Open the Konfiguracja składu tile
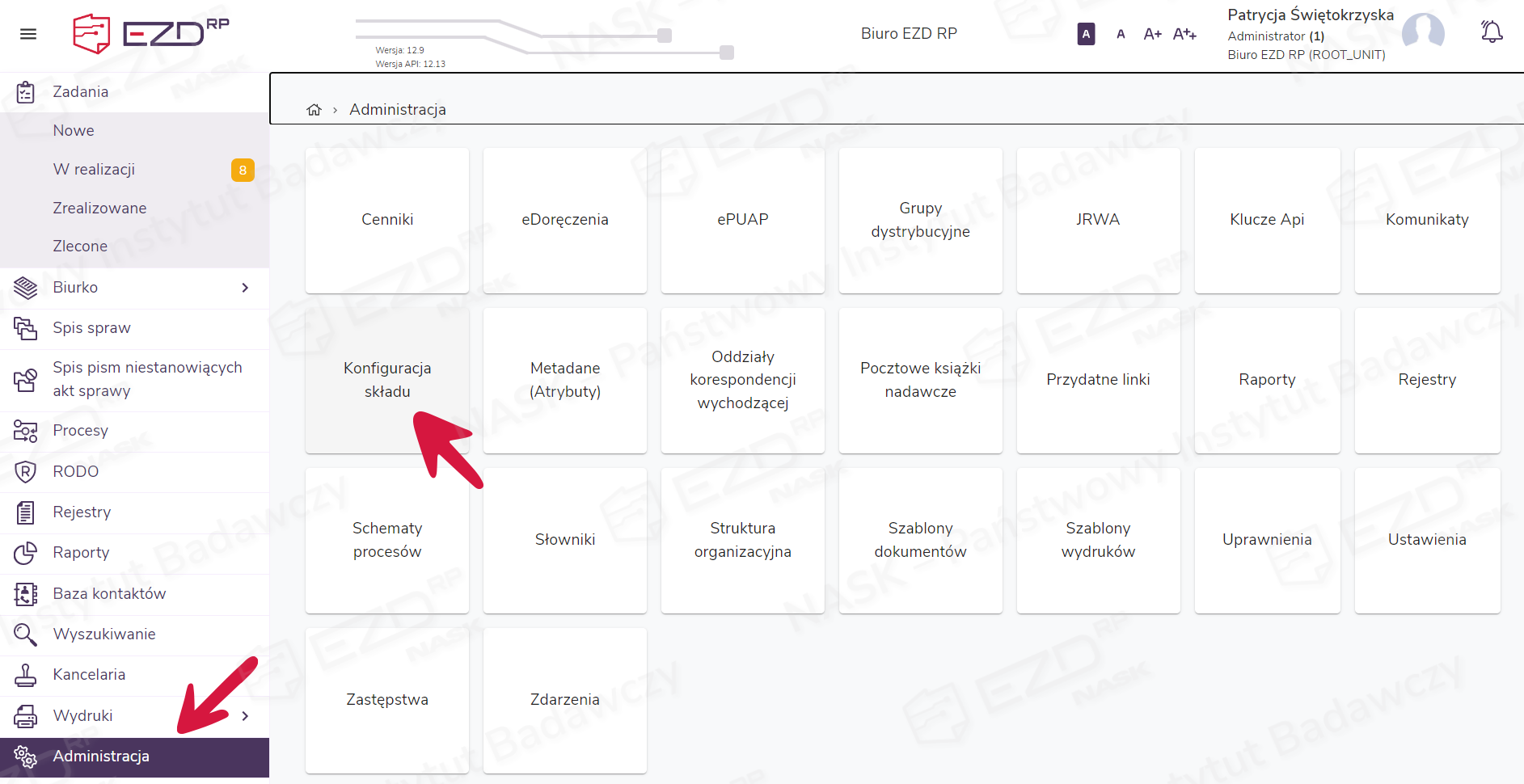 pos(387,380)
